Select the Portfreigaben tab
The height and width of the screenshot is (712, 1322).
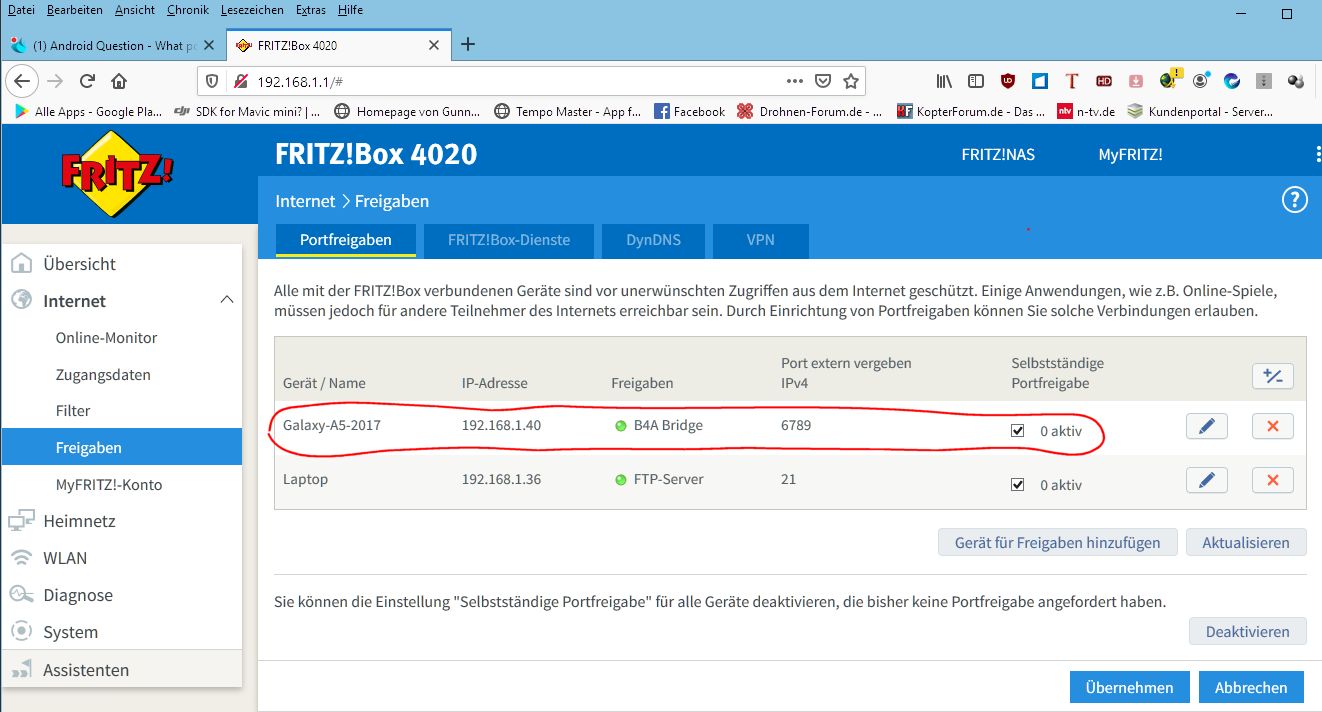[x=345, y=240]
